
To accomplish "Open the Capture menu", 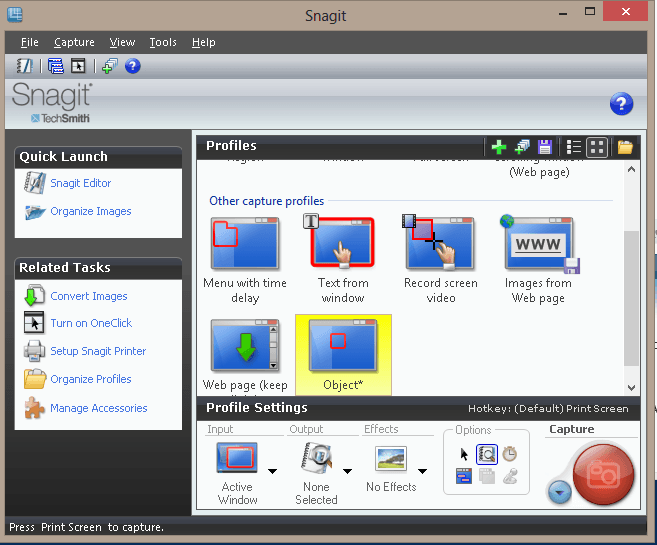I will (74, 42).
